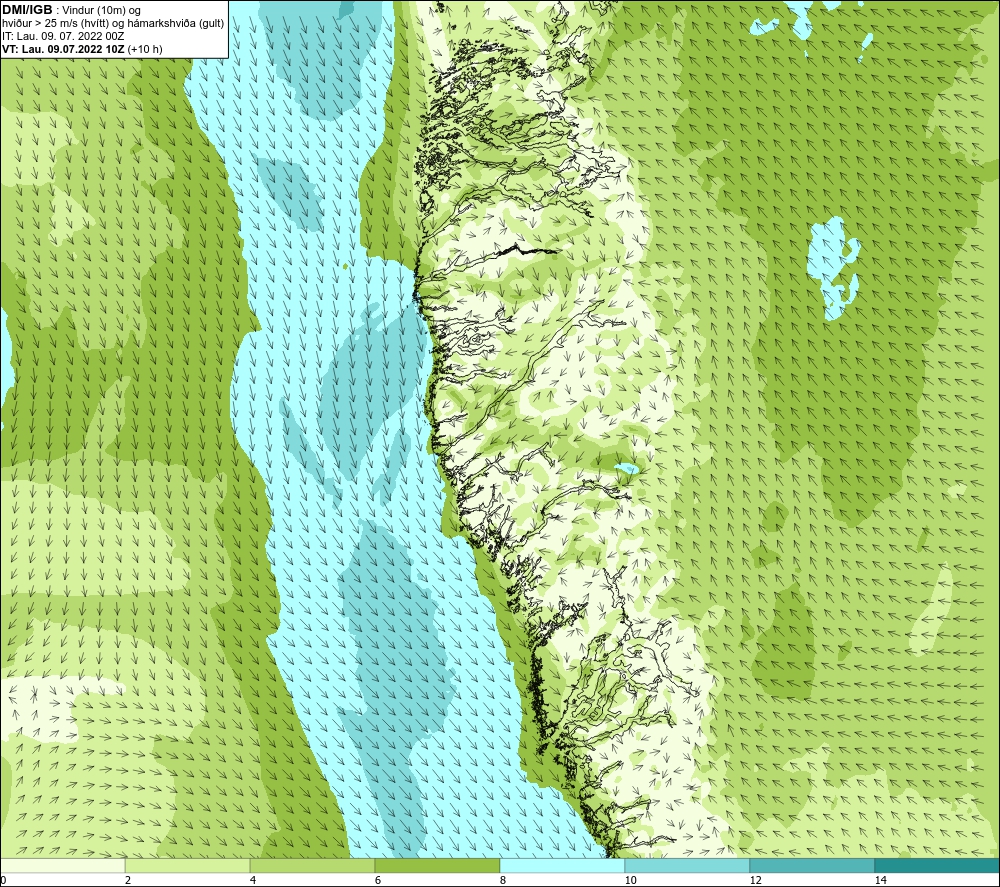The height and width of the screenshot is (887, 1000).
Task: Click the "DMI/IGB" title in the legend box
Action: click(x=27, y=10)
